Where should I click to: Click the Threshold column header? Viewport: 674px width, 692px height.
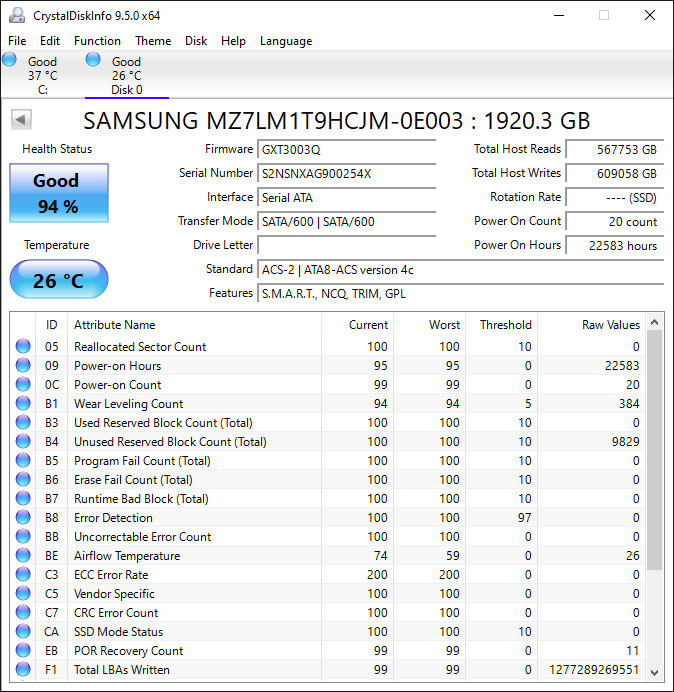point(501,325)
